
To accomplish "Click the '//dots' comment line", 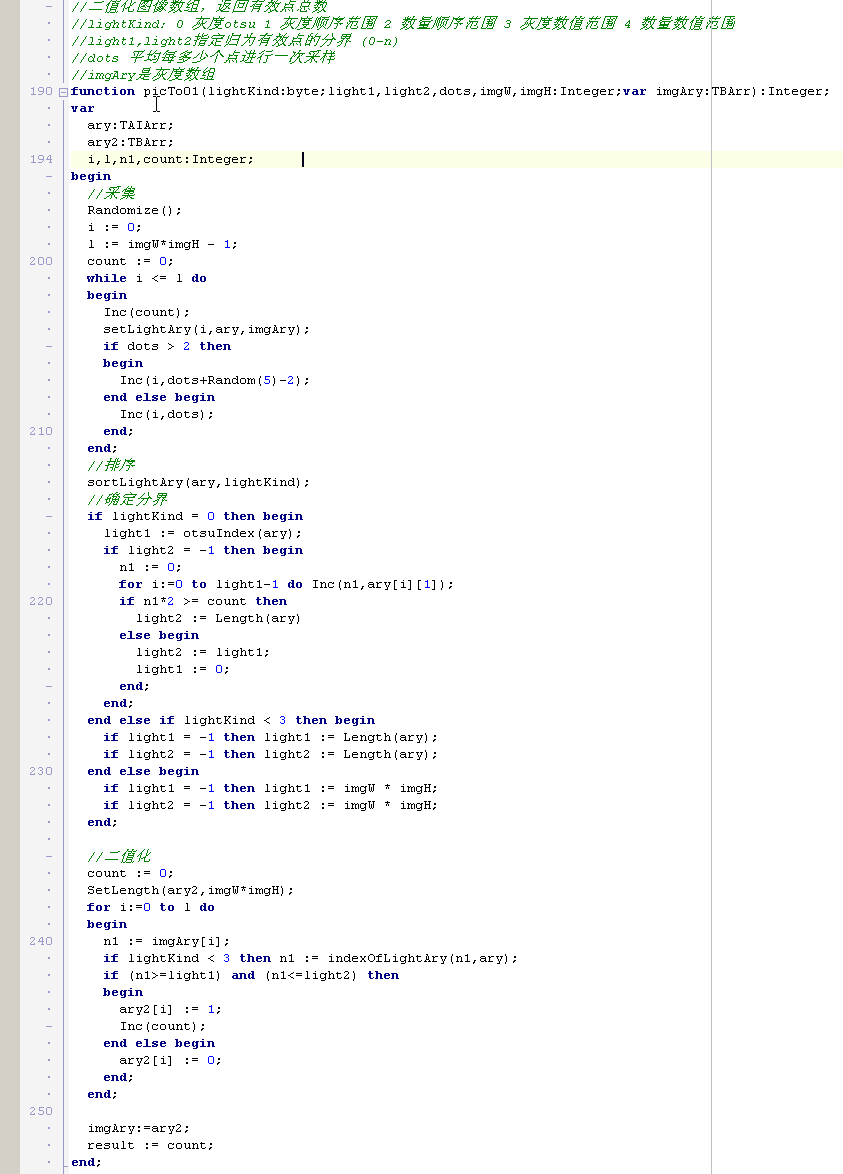I will (203, 58).
